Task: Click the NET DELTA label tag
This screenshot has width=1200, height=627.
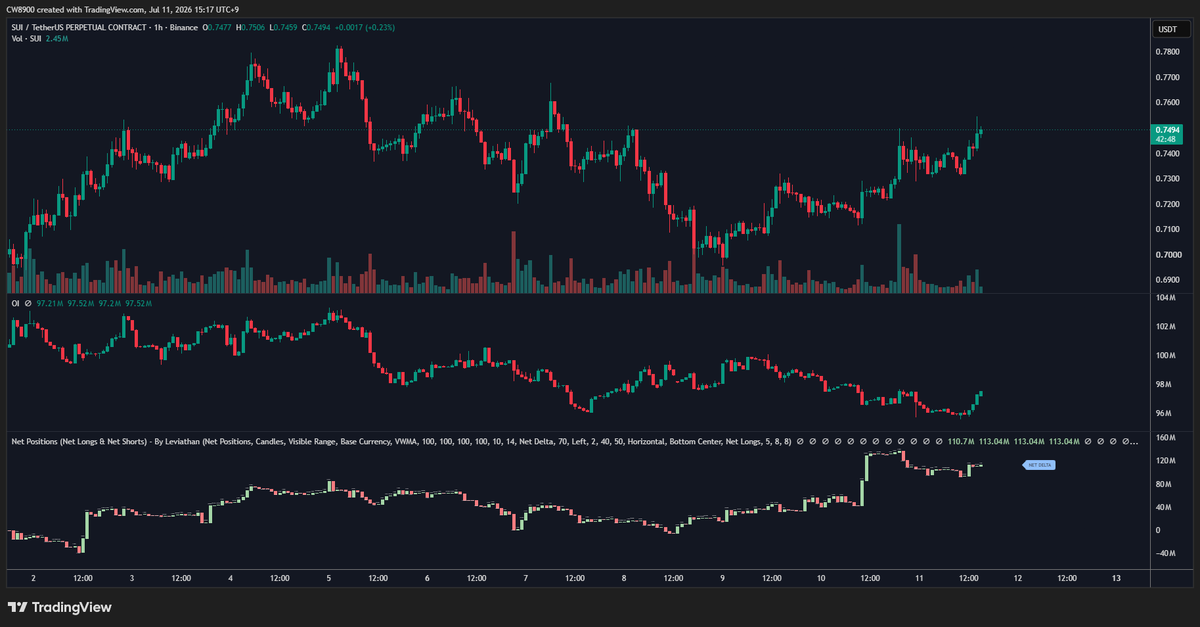Action: pyautogui.click(x=1039, y=466)
